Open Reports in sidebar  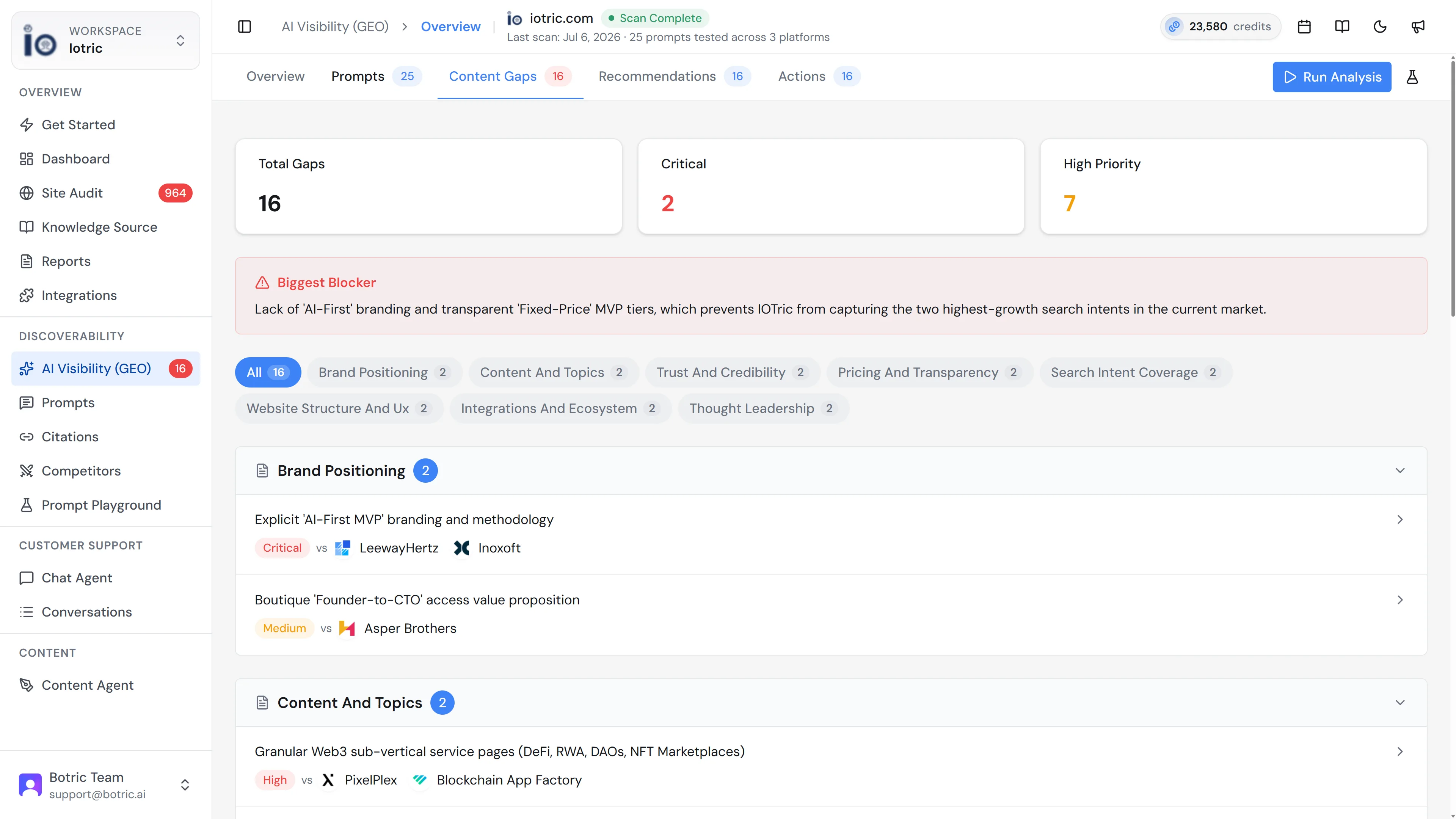106,261
